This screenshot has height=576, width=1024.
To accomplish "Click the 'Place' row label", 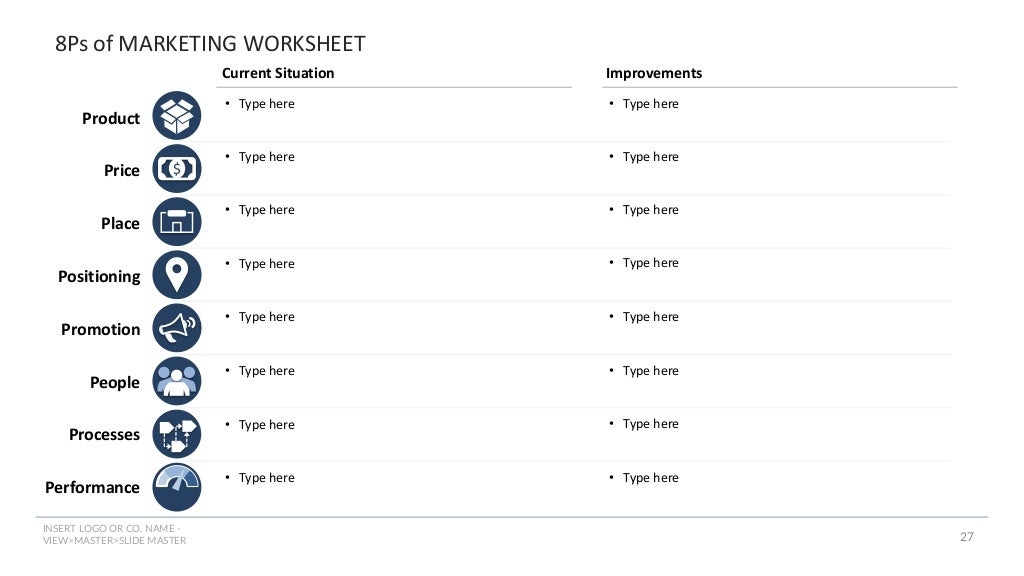I will (x=120, y=223).
